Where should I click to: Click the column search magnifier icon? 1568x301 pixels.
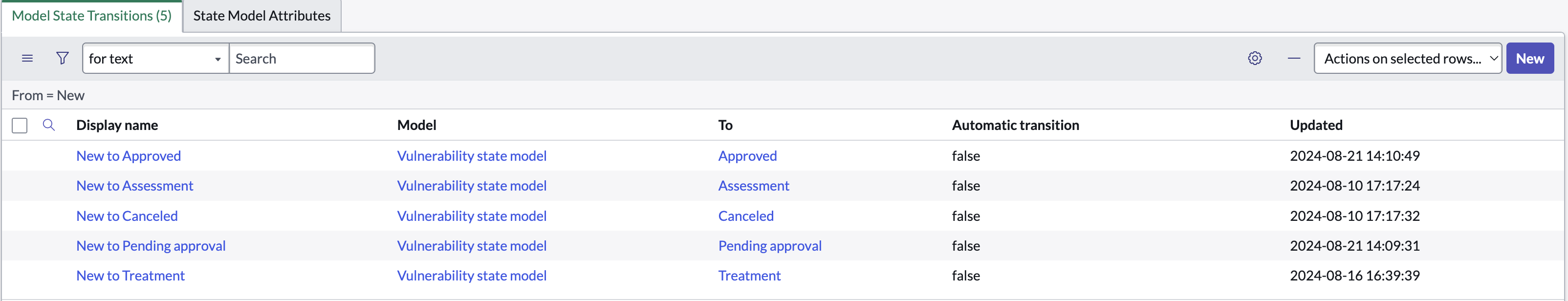click(x=49, y=125)
